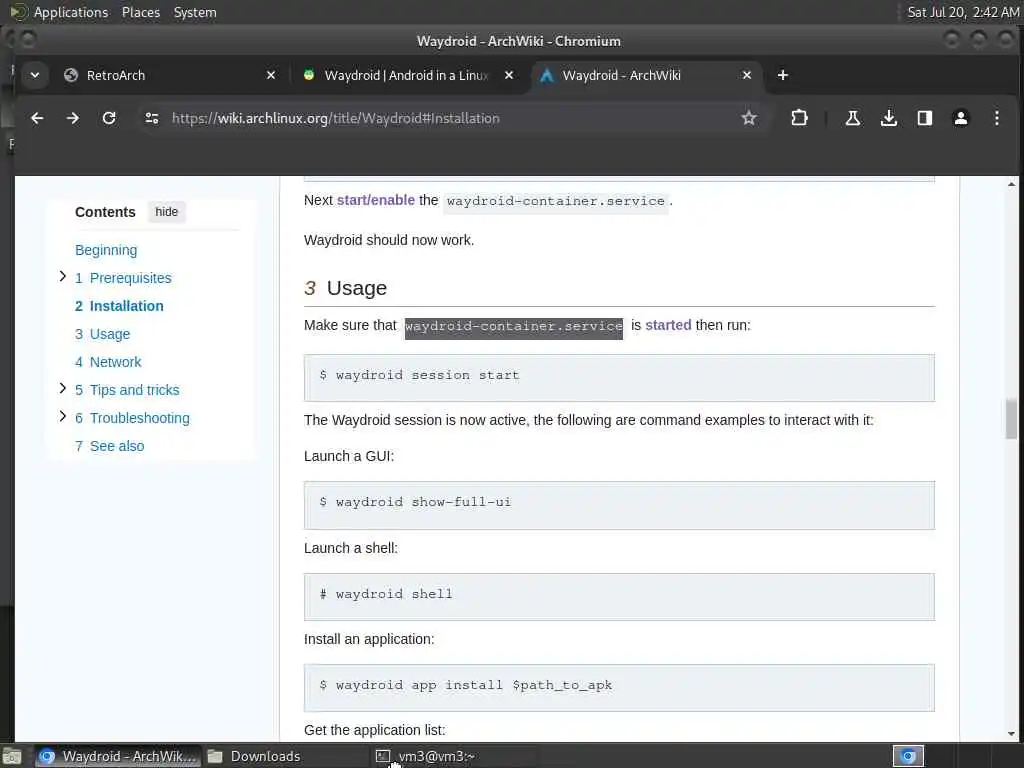The height and width of the screenshot is (768, 1024).
Task: Go to 1 Prerequisites section
Action: click(123, 278)
